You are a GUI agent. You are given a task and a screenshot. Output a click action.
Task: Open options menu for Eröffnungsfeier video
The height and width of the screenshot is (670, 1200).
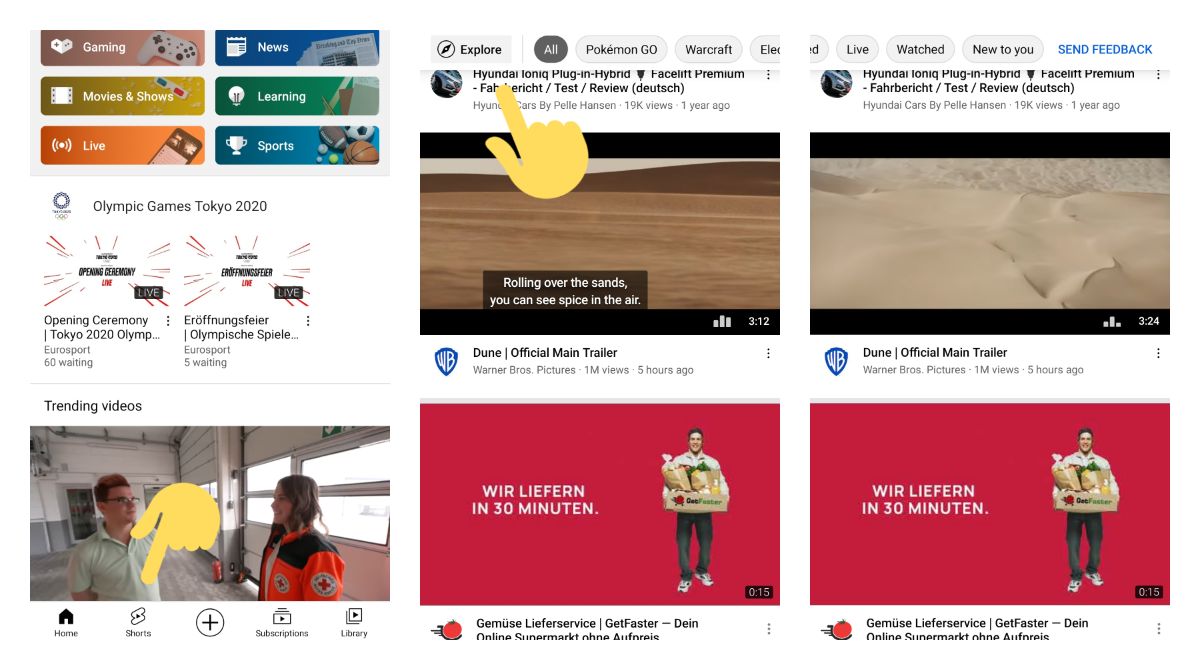coord(308,321)
